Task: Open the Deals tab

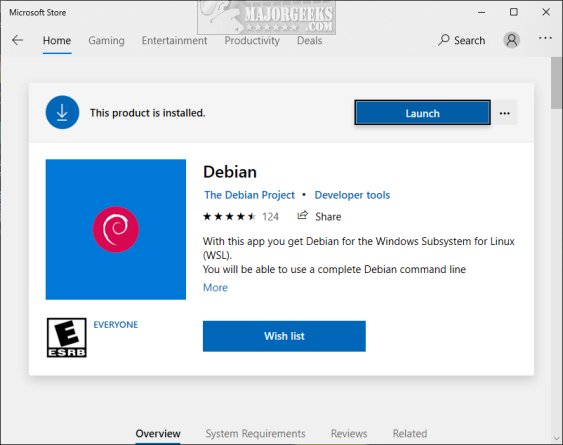Action: (x=310, y=41)
